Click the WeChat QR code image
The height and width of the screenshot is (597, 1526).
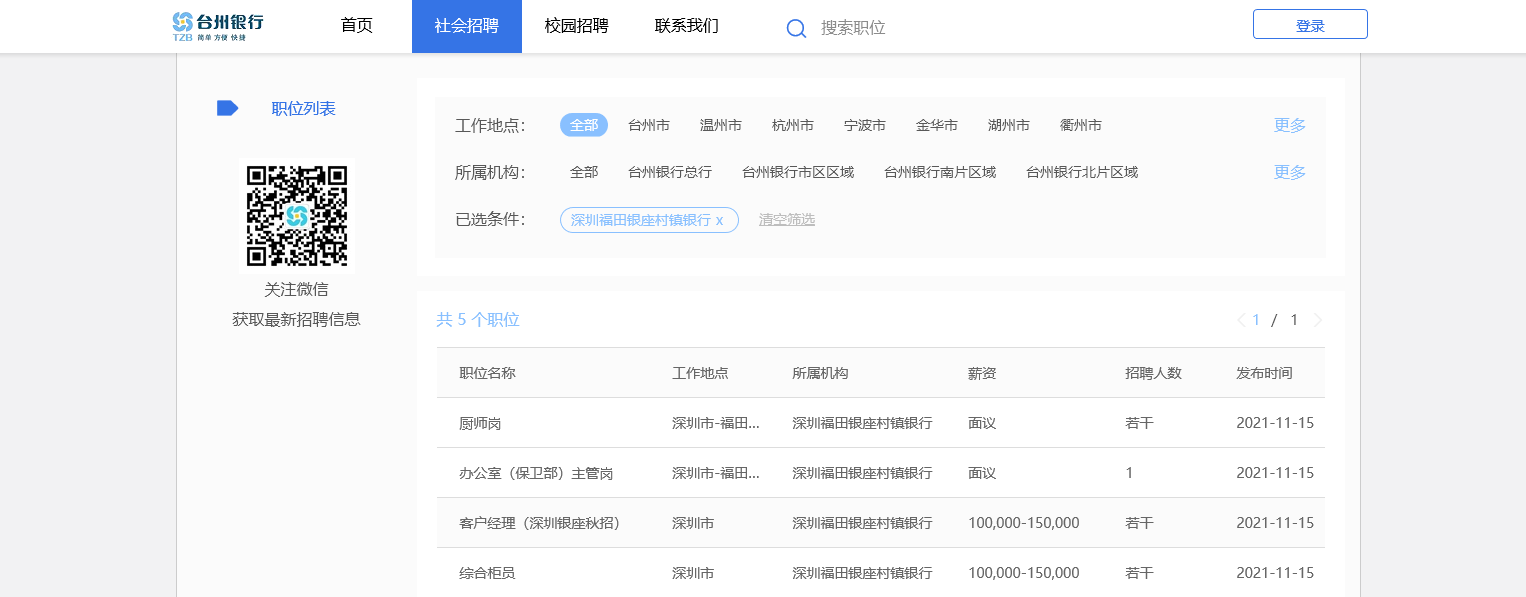297,216
